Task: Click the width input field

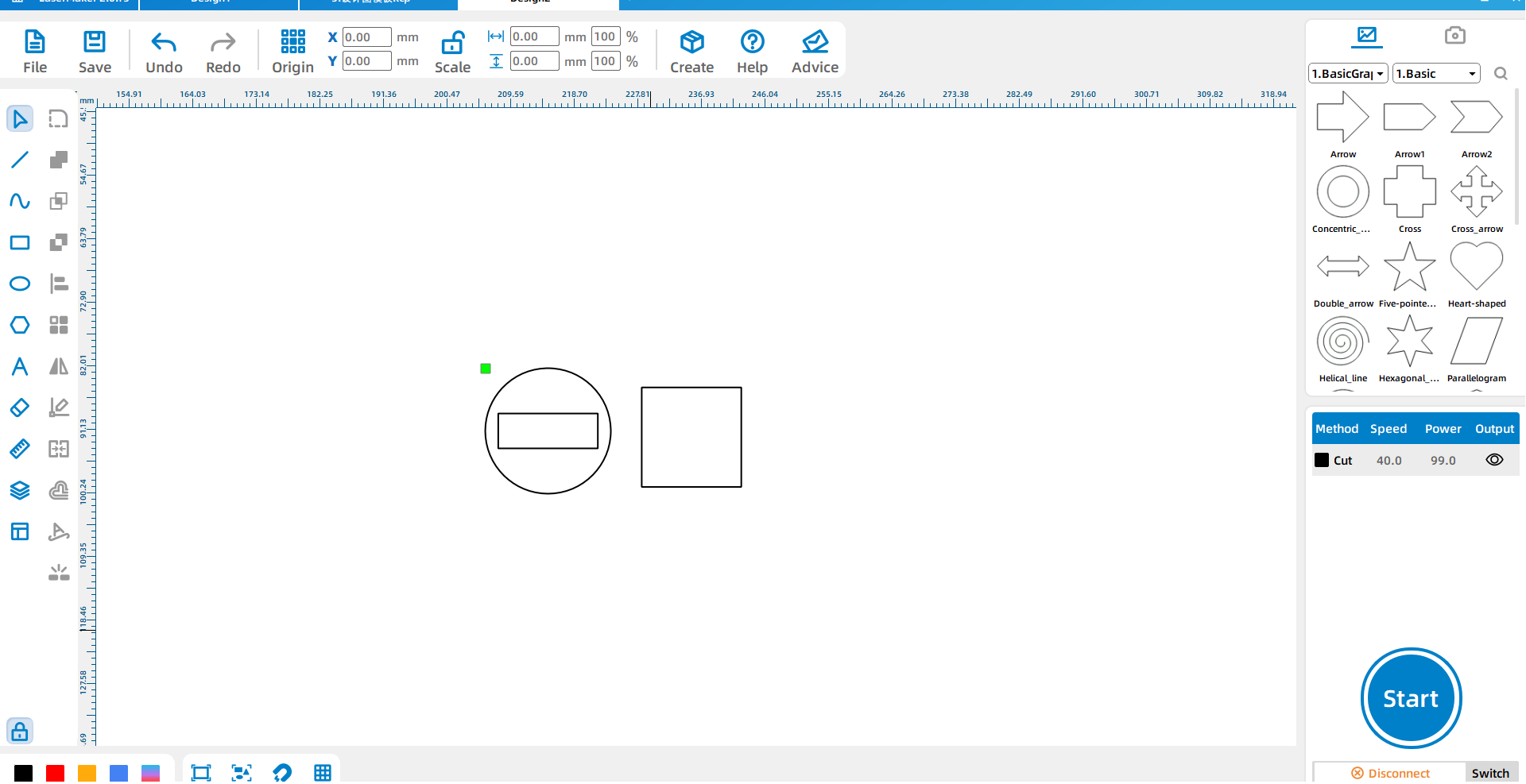Action: (x=534, y=37)
